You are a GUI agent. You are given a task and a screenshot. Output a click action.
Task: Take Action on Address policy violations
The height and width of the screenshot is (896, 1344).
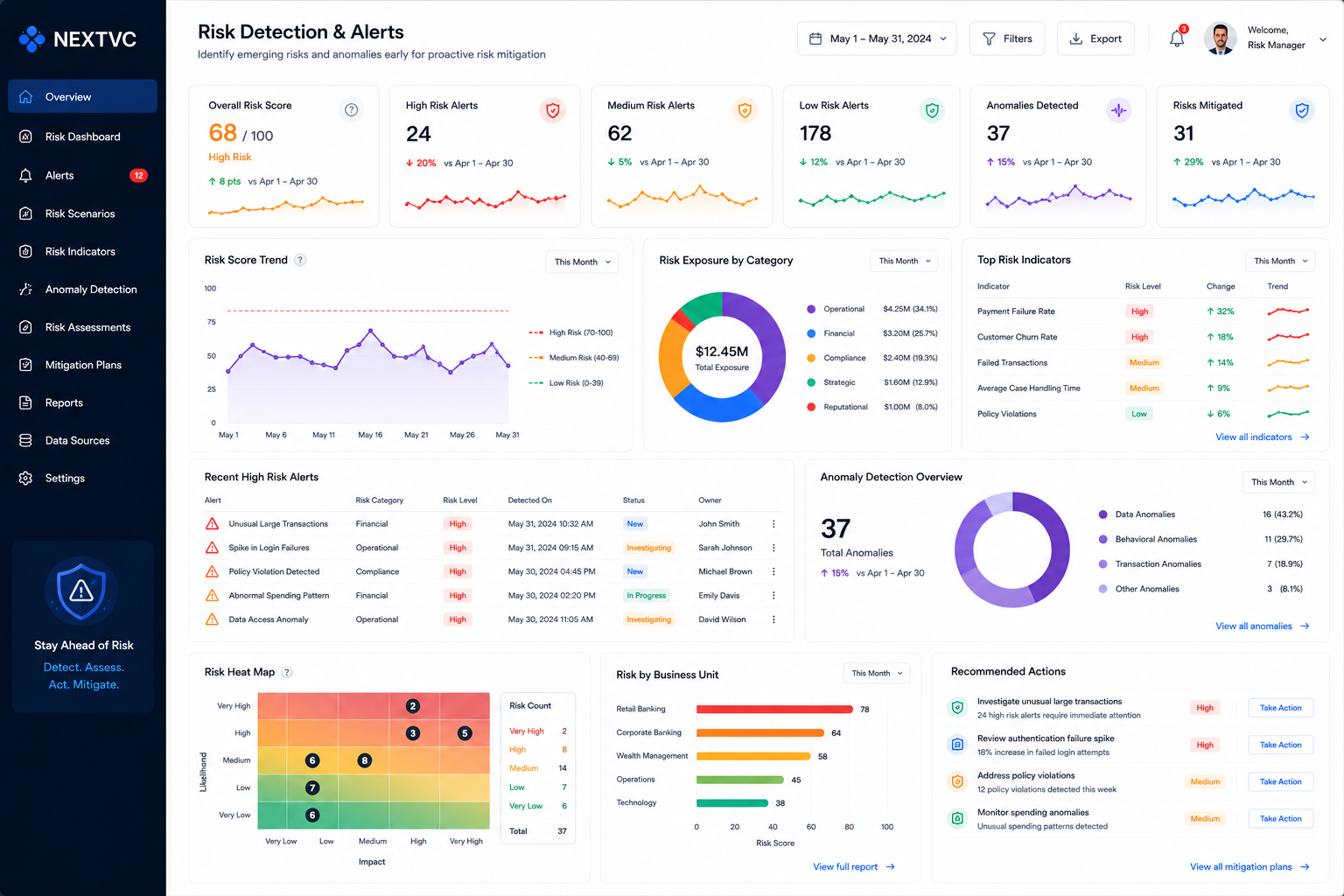click(1280, 781)
